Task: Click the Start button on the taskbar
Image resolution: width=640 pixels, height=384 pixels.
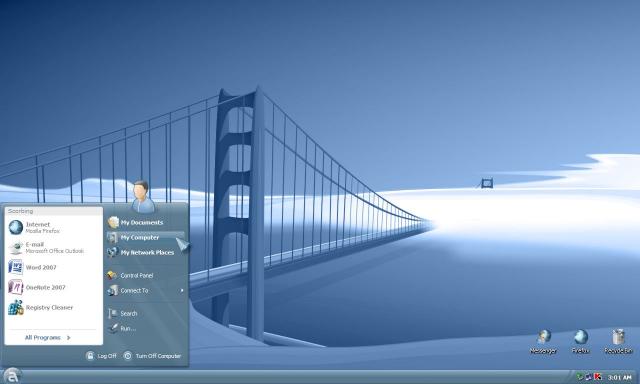Action: point(12,375)
